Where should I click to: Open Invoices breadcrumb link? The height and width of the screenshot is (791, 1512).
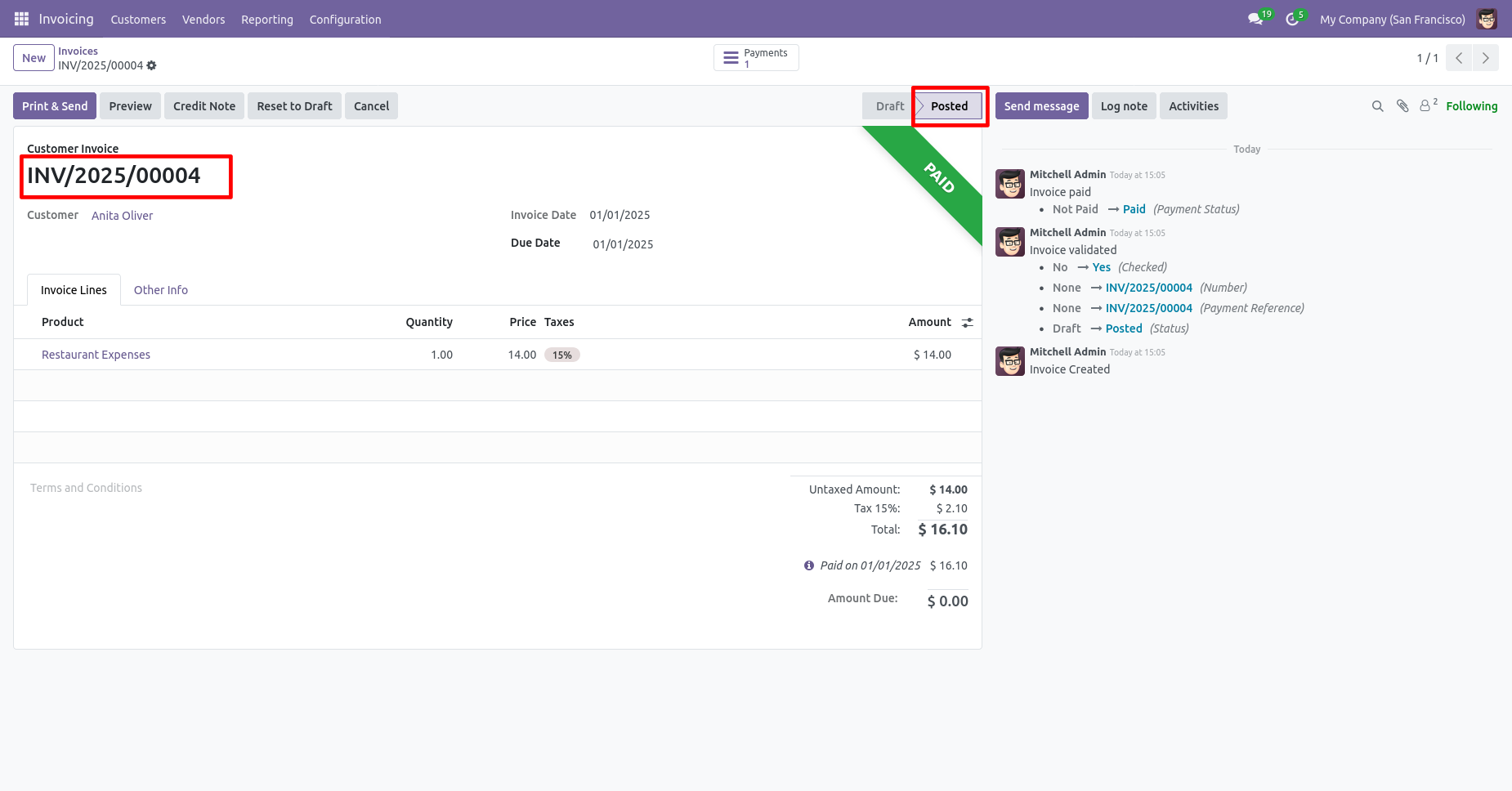click(78, 51)
